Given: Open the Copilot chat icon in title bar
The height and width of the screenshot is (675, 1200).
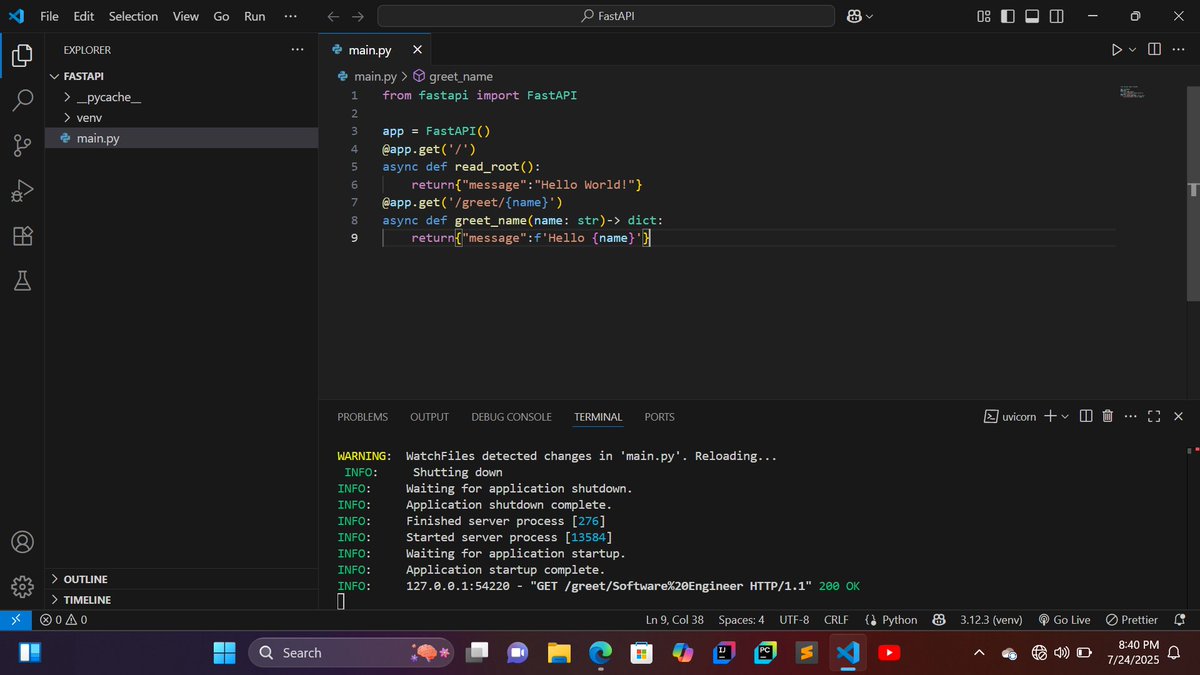Looking at the screenshot, I should point(854,16).
